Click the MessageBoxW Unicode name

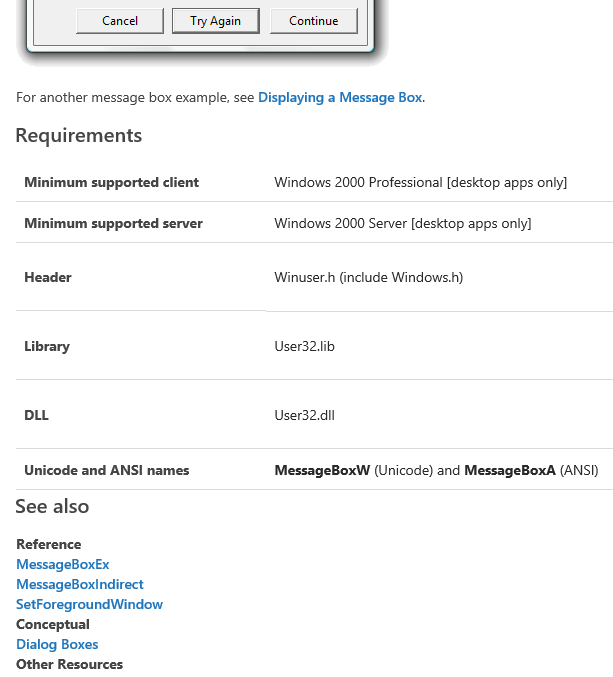(x=322, y=471)
